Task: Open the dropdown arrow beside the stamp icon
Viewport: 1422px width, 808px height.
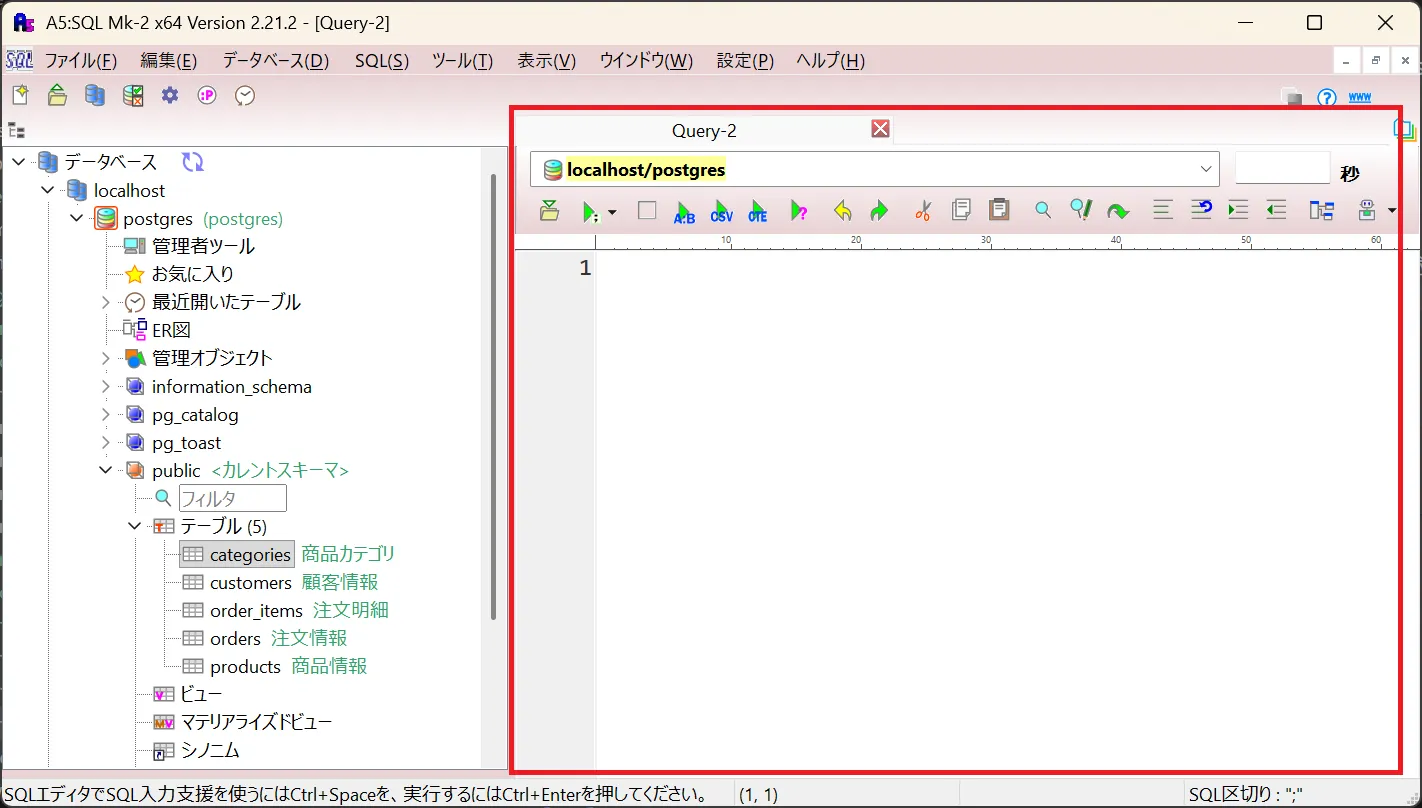Action: click(1391, 211)
